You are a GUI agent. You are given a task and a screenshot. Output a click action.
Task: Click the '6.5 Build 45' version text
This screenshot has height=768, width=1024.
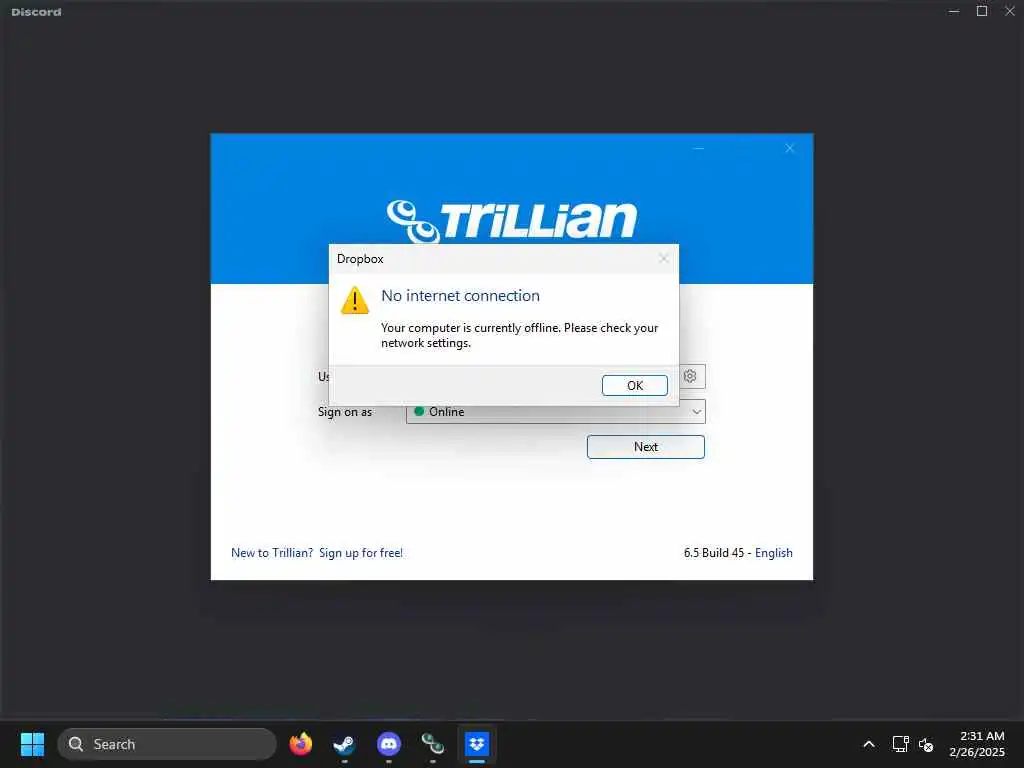coord(714,552)
